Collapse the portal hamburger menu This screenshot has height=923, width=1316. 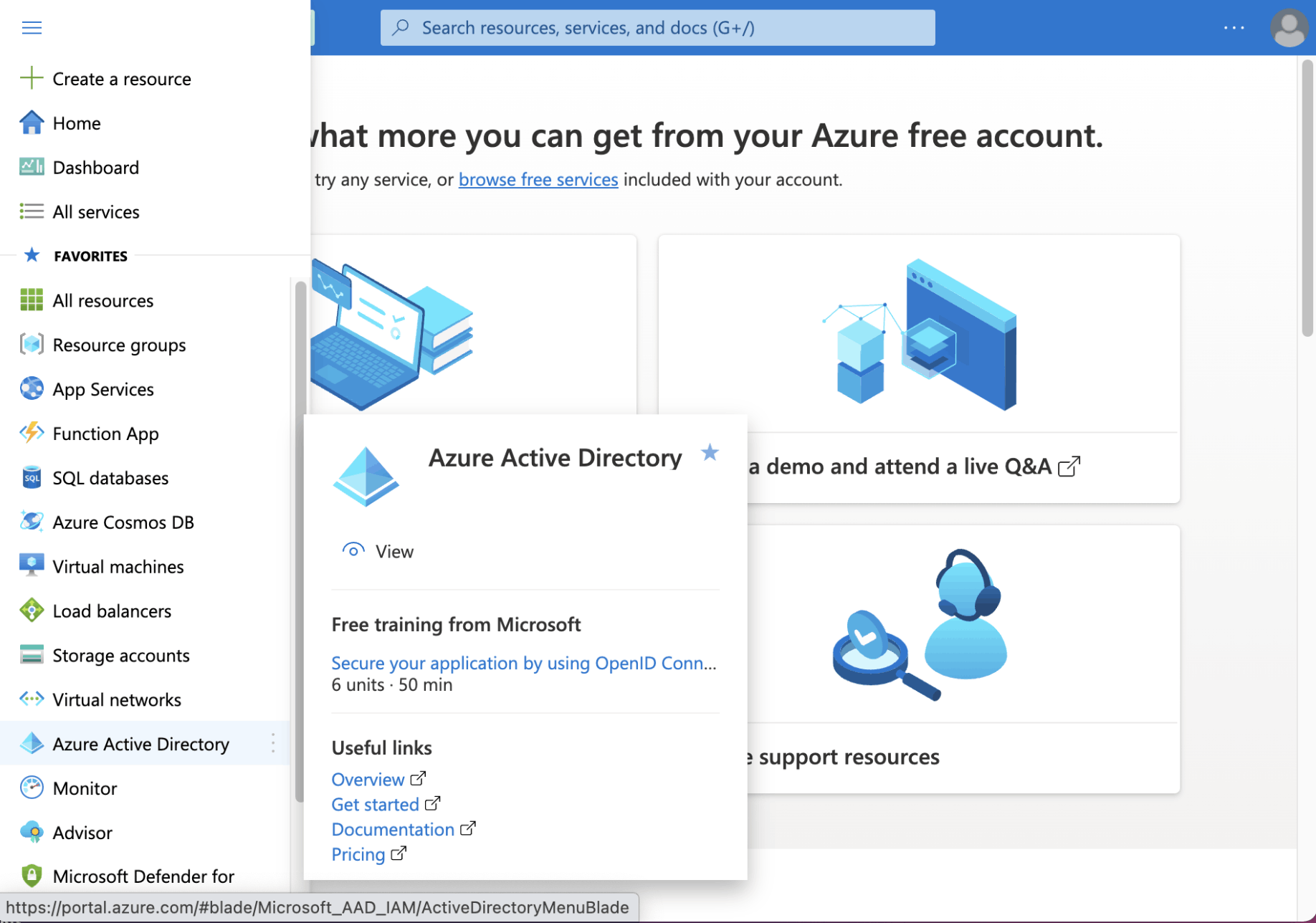[x=32, y=28]
